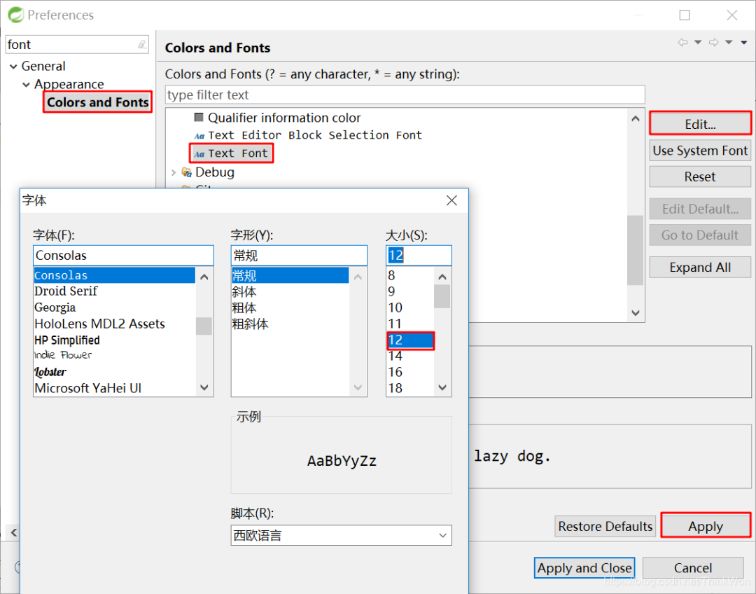Click the Cancel button
Viewport: 756px width, 594px height.
pyautogui.click(x=693, y=568)
